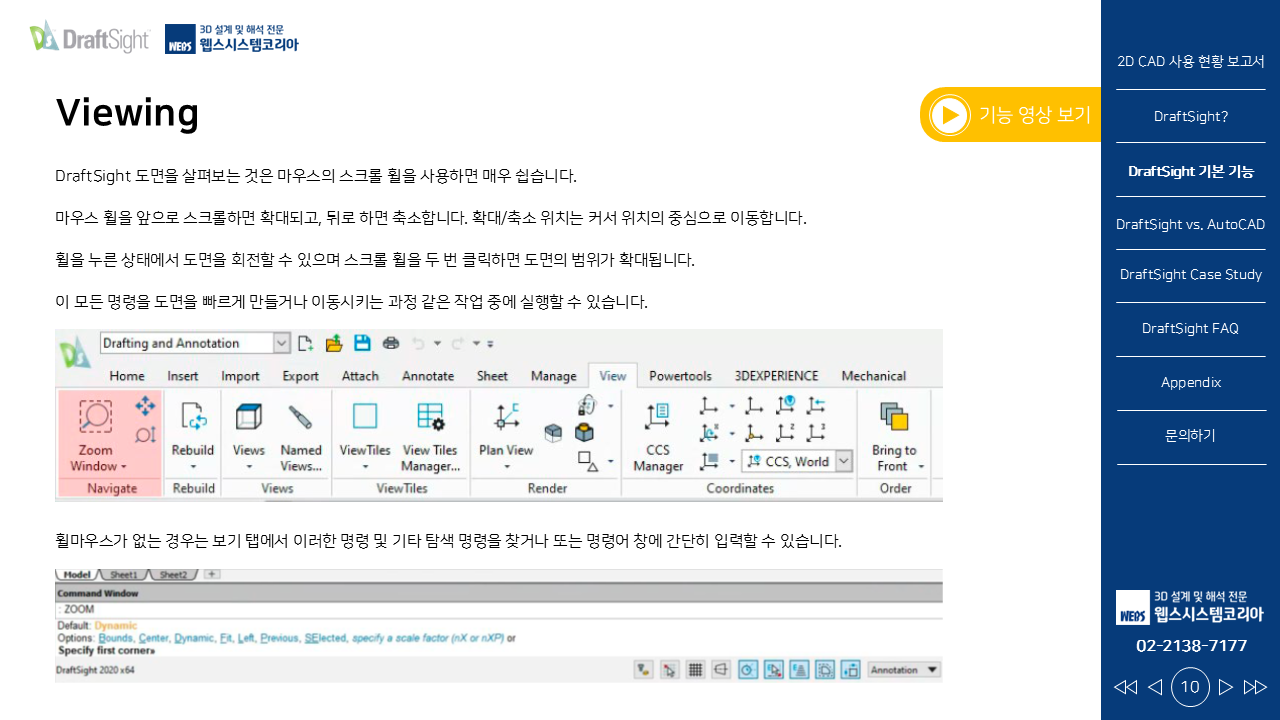This screenshot has width=1280, height=720.
Task: Click the Rebuild icon in the ribbon
Action: coord(193,417)
